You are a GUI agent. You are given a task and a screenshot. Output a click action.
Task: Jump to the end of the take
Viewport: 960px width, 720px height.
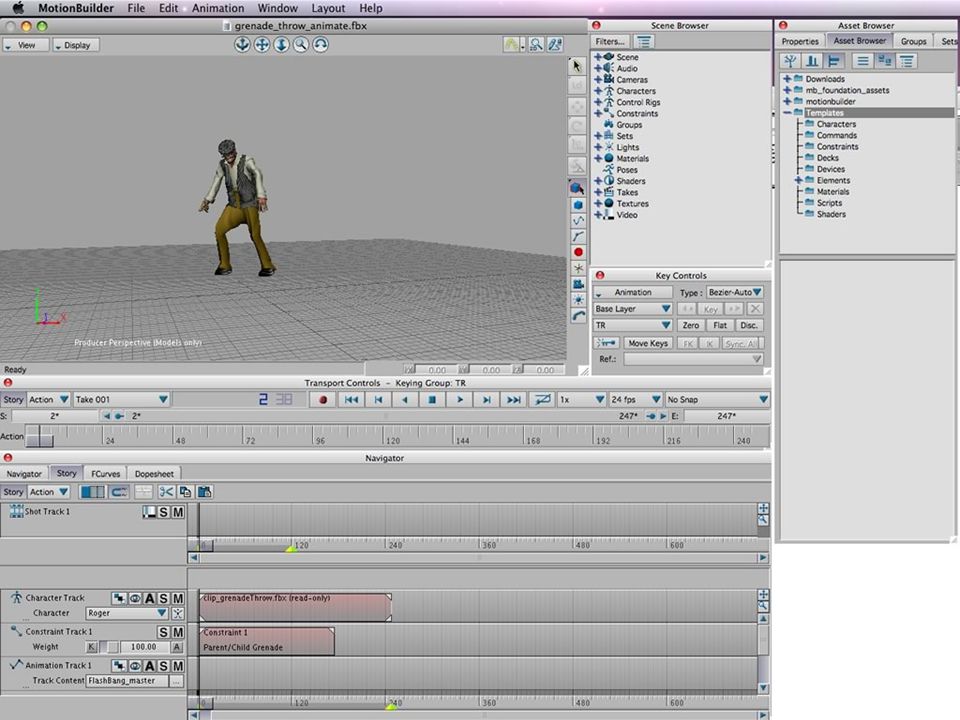(x=514, y=400)
